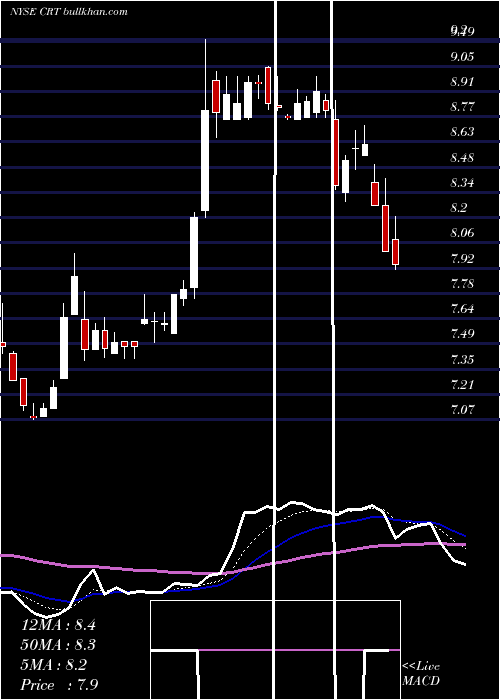This screenshot has width=500, height=700.
Task: Click the 8.63 price axis label
Action: [462, 132]
